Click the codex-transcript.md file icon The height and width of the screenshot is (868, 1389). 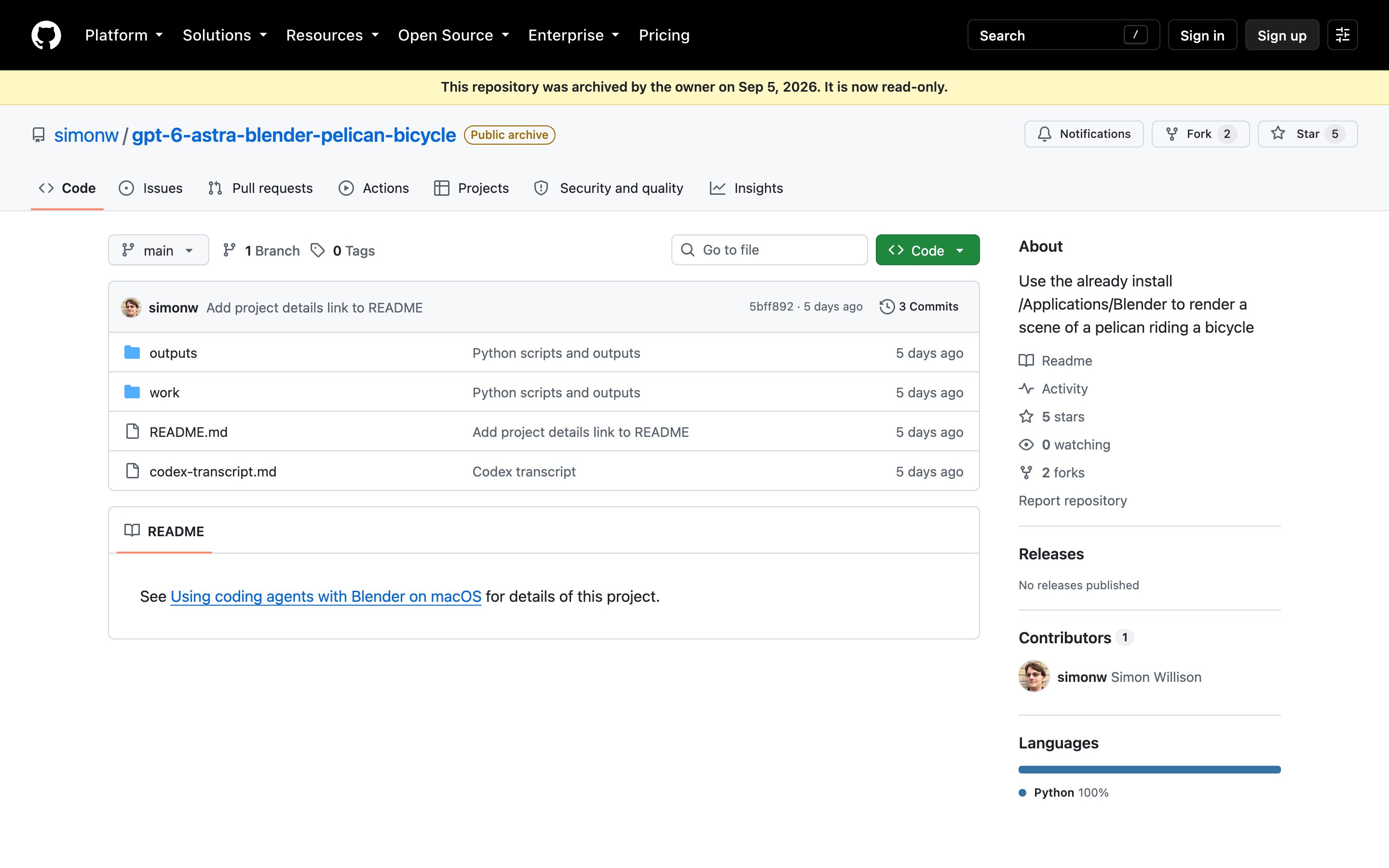pyautogui.click(x=133, y=471)
